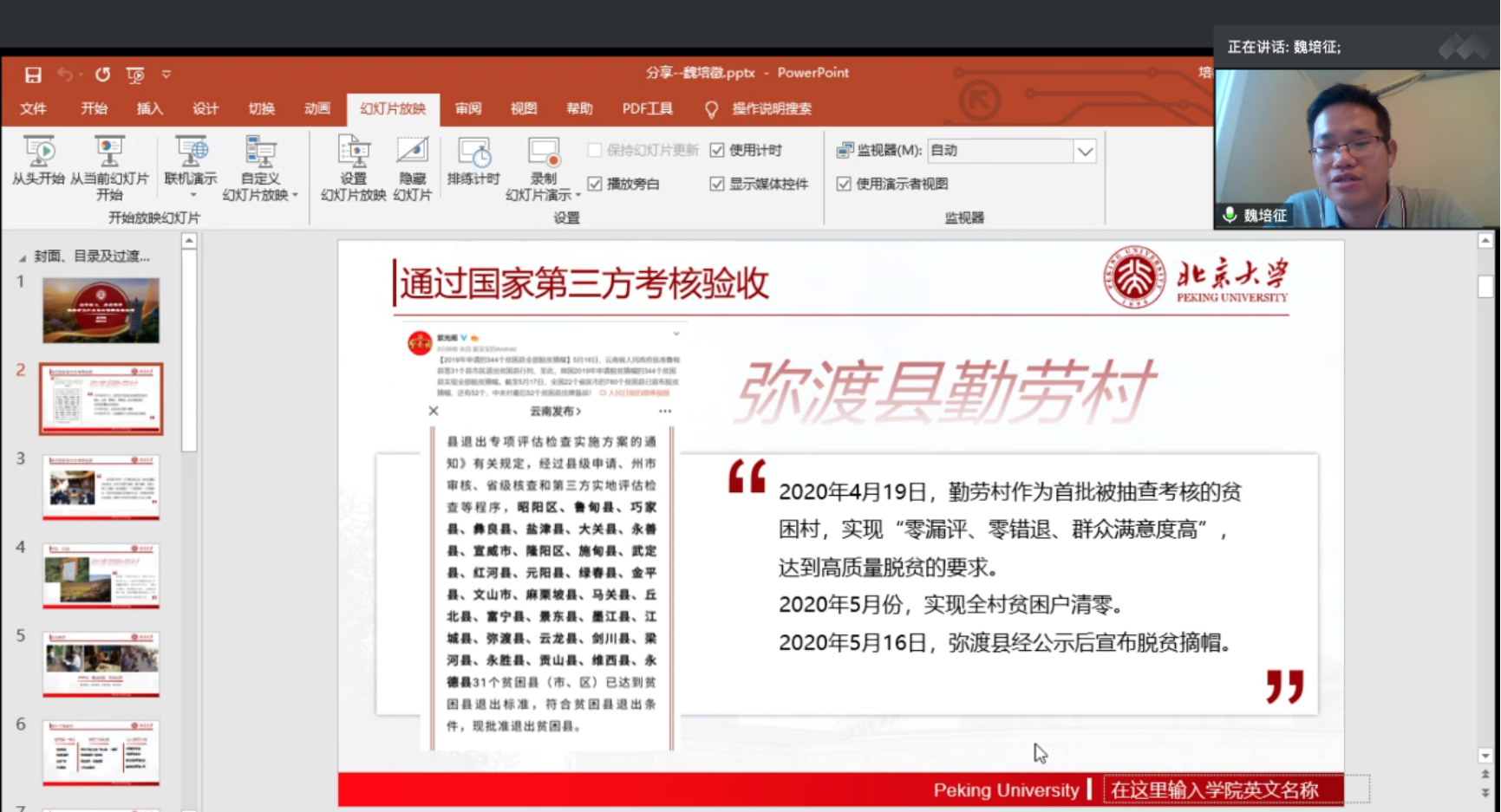Open Set Up Slide Show (设置幻灯片放映)
The width and height of the screenshot is (1501, 812).
pyautogui.click(x=353, y=166)
